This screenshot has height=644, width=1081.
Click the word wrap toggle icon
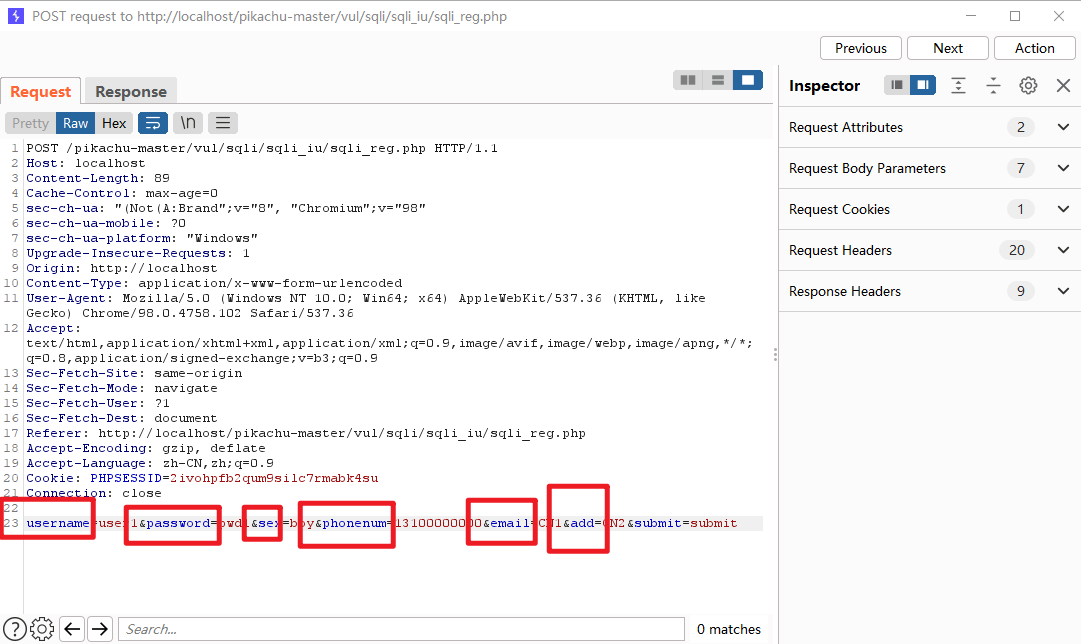tap(153, 123)
